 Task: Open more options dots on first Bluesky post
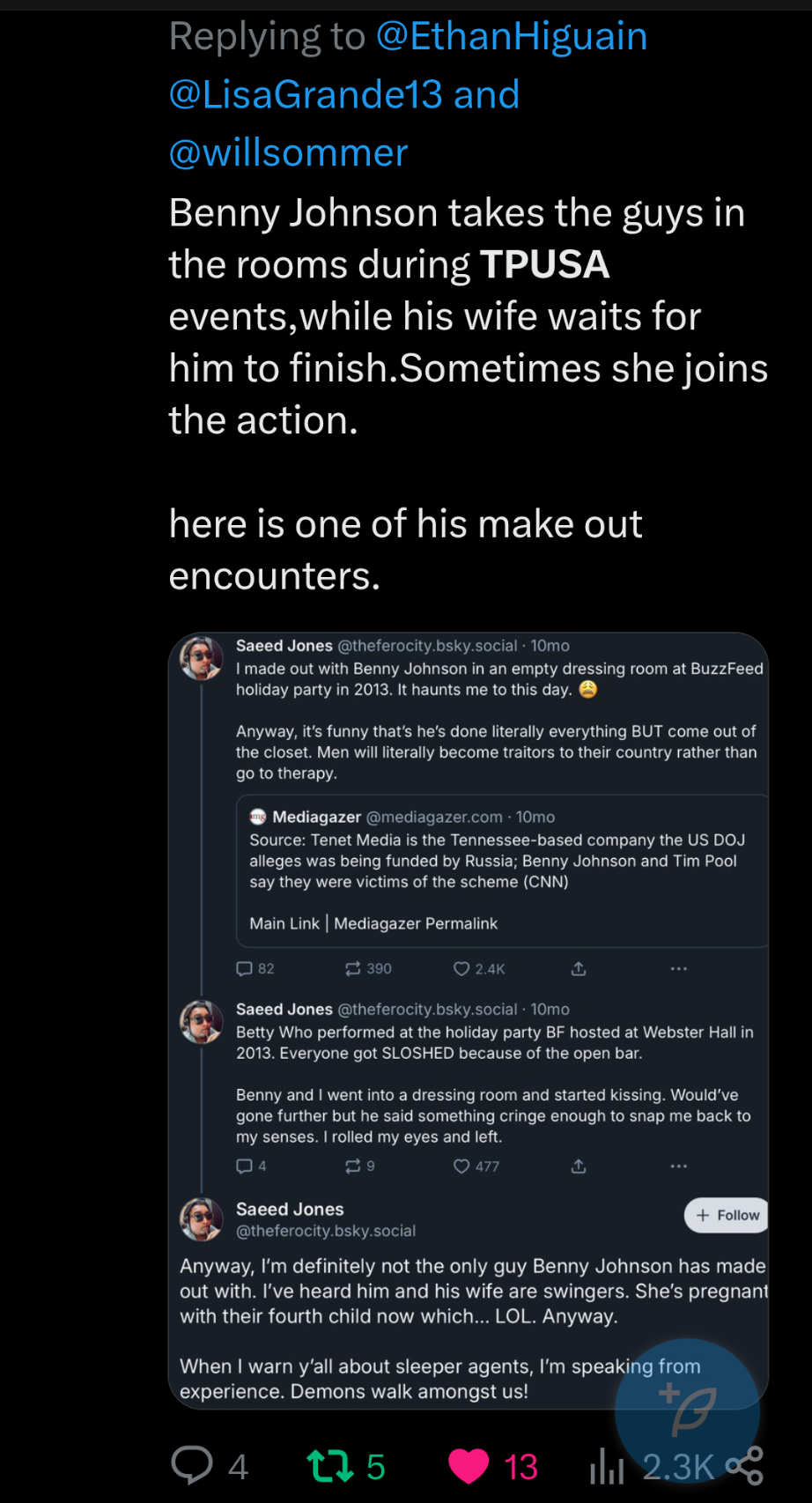point(678,968)
